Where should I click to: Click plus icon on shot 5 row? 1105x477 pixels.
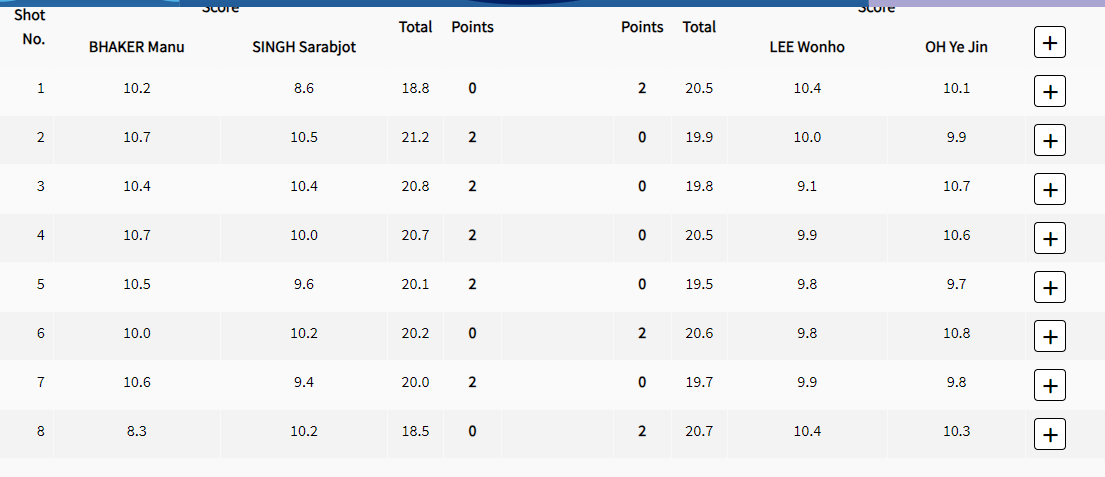click(x=1049, y=287)
